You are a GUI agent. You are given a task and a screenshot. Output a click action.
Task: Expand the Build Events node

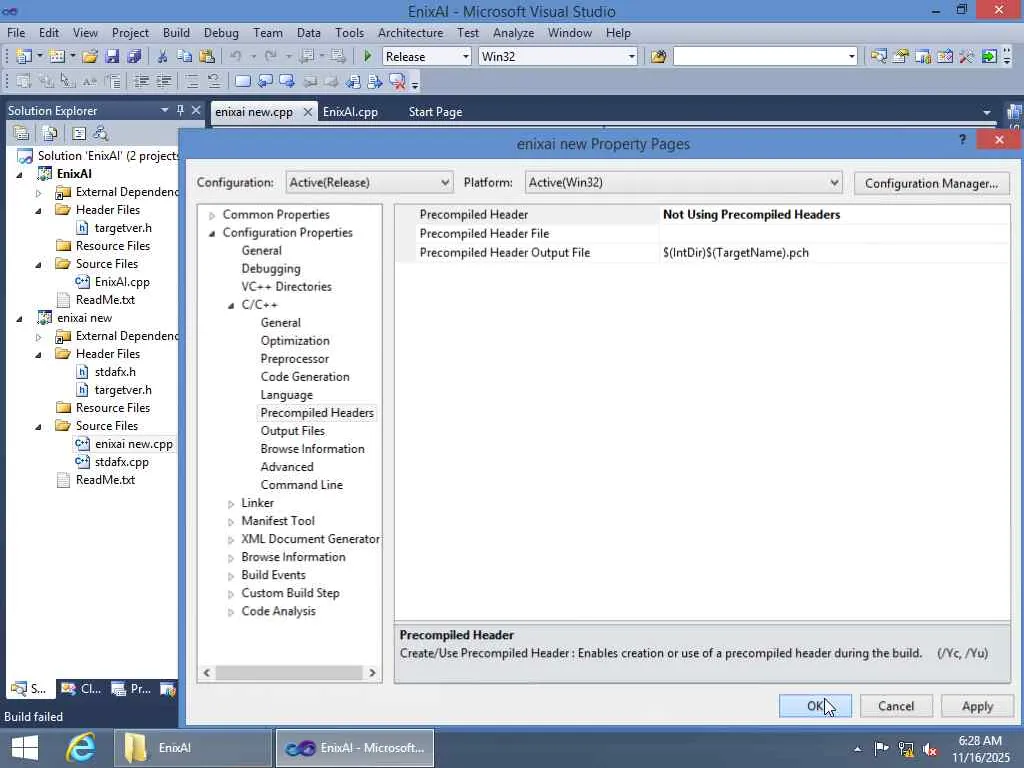[231, 576]
